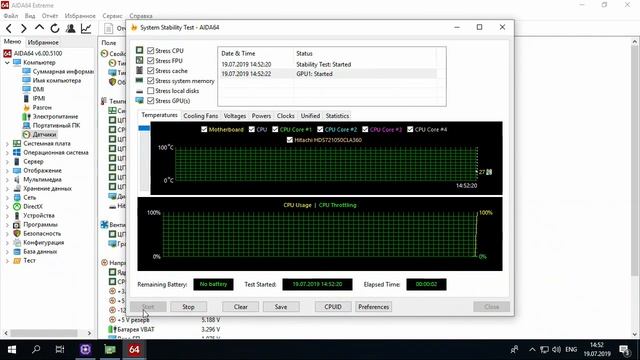
Task: Enable Stress local disks checkbox
Action: [x=151, y=91]
